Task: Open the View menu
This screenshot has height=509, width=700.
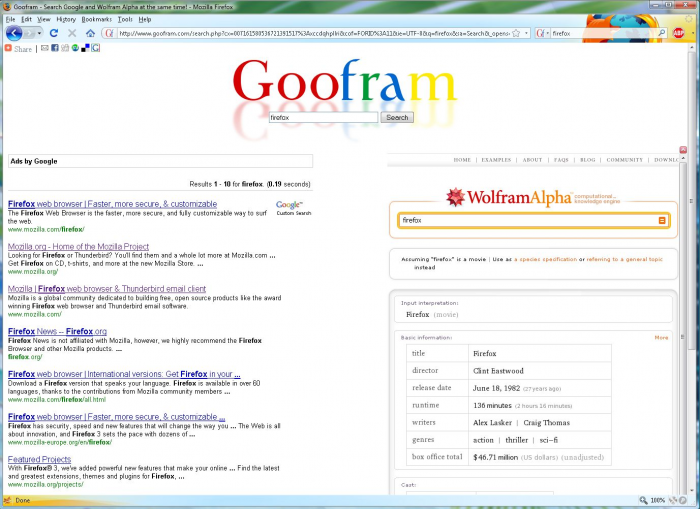Action: (44, 20)
